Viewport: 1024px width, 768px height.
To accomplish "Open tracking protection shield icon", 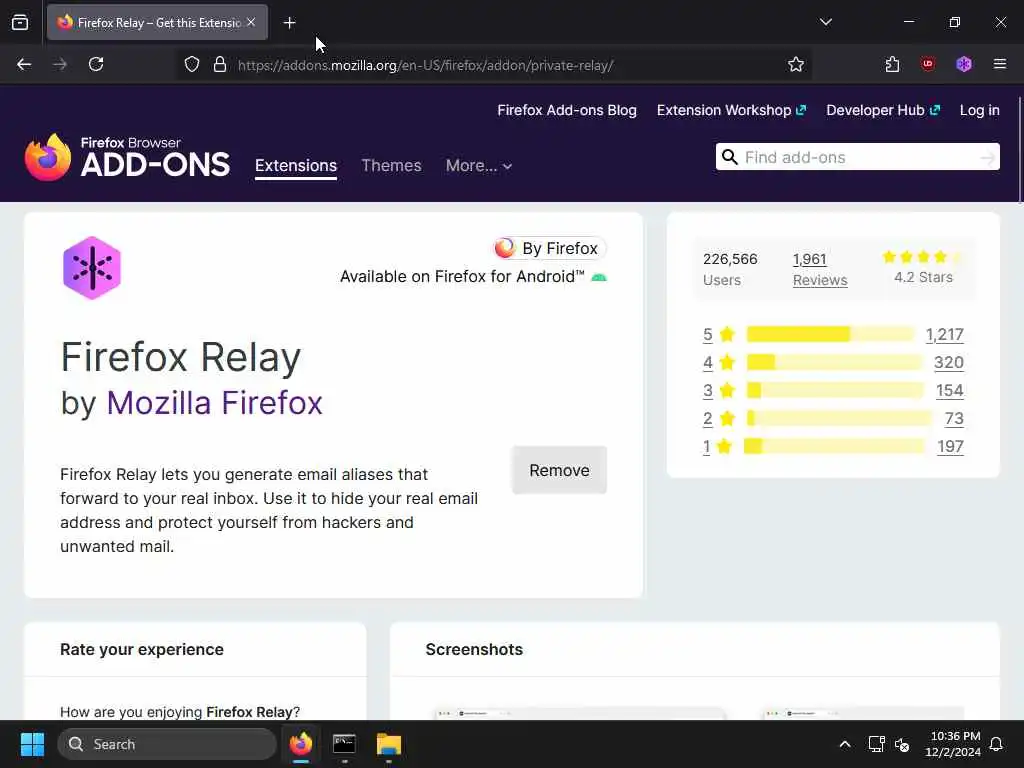I will [x=192, y=65].
